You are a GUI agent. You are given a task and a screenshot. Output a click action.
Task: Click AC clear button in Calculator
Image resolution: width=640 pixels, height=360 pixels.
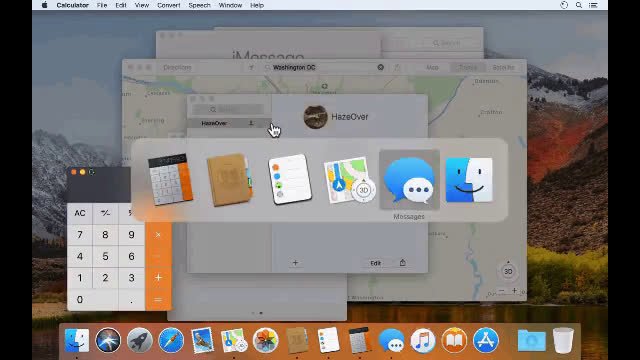(80, 213)
